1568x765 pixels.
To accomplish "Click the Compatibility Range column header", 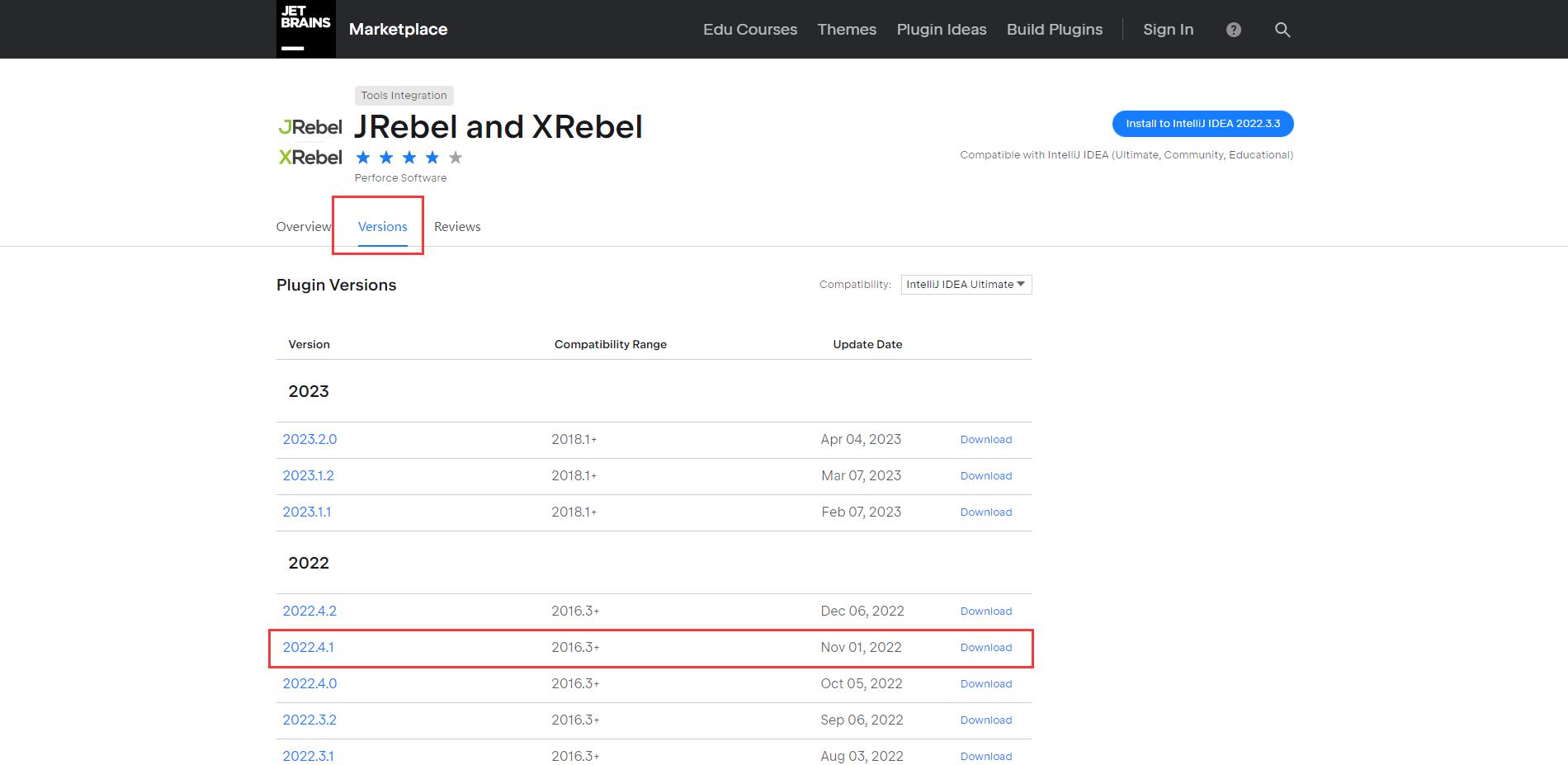I will pyautogui.click(x=611, y=345).
